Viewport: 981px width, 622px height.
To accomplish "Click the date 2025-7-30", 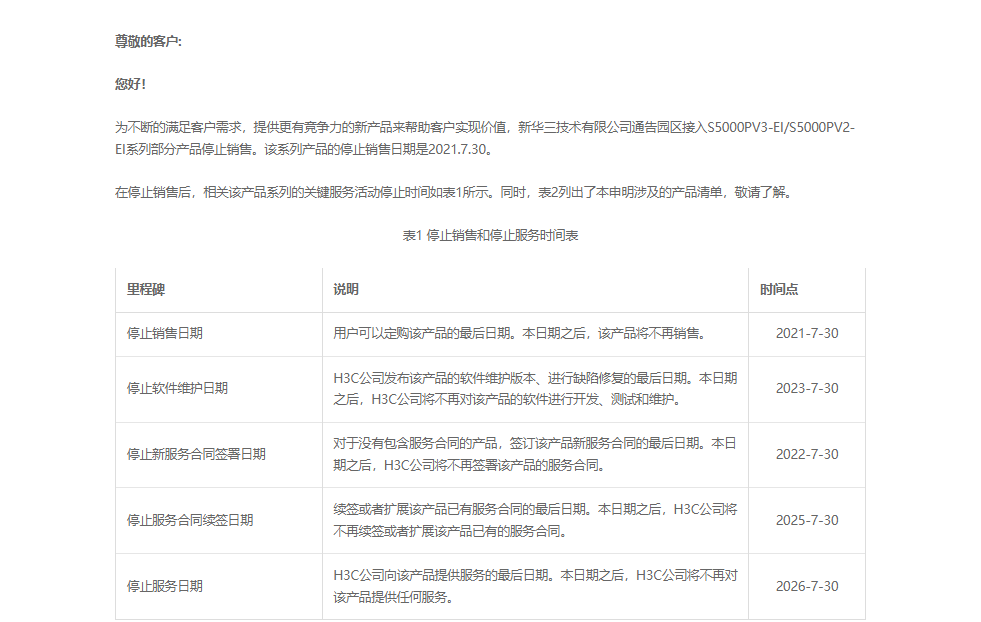I will 807,520.
